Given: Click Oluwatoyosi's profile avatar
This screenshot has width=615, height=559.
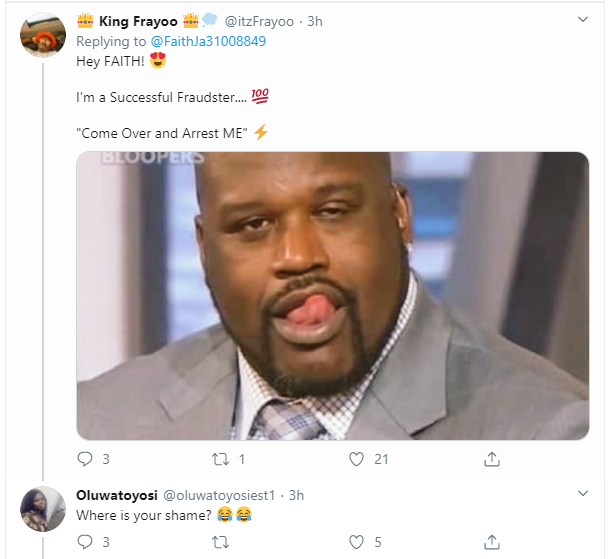Looking at the screenshot, I should [x=44, y=509].
